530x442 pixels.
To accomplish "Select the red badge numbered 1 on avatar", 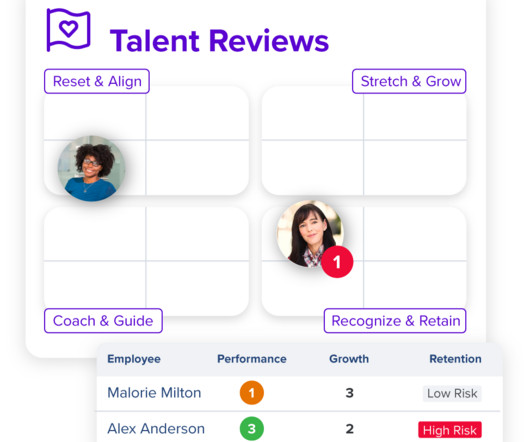I will (x=337, y=262).
